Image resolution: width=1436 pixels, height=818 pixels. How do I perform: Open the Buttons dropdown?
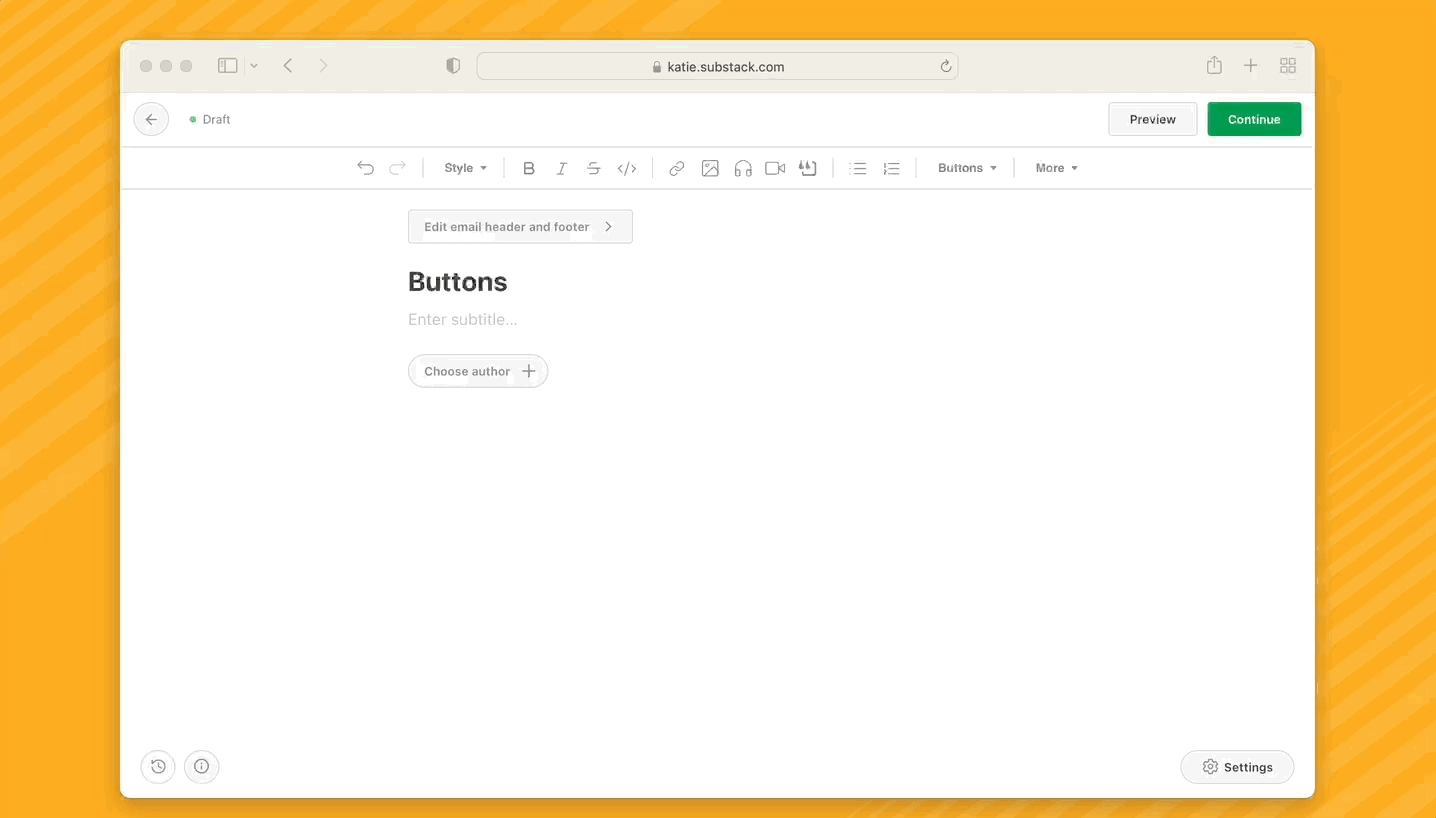[965, 168]
